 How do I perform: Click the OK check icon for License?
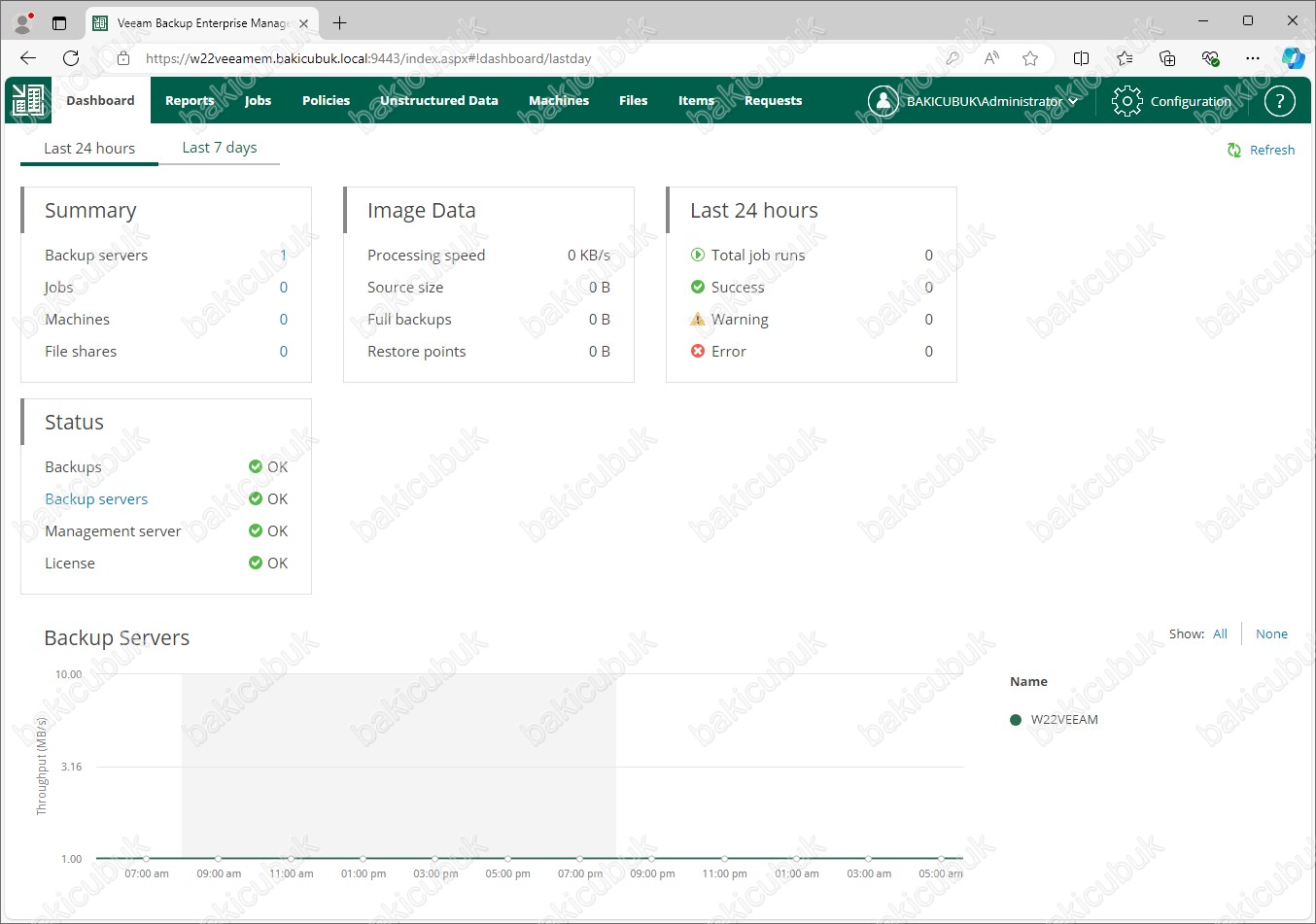[x=256, y=563]
